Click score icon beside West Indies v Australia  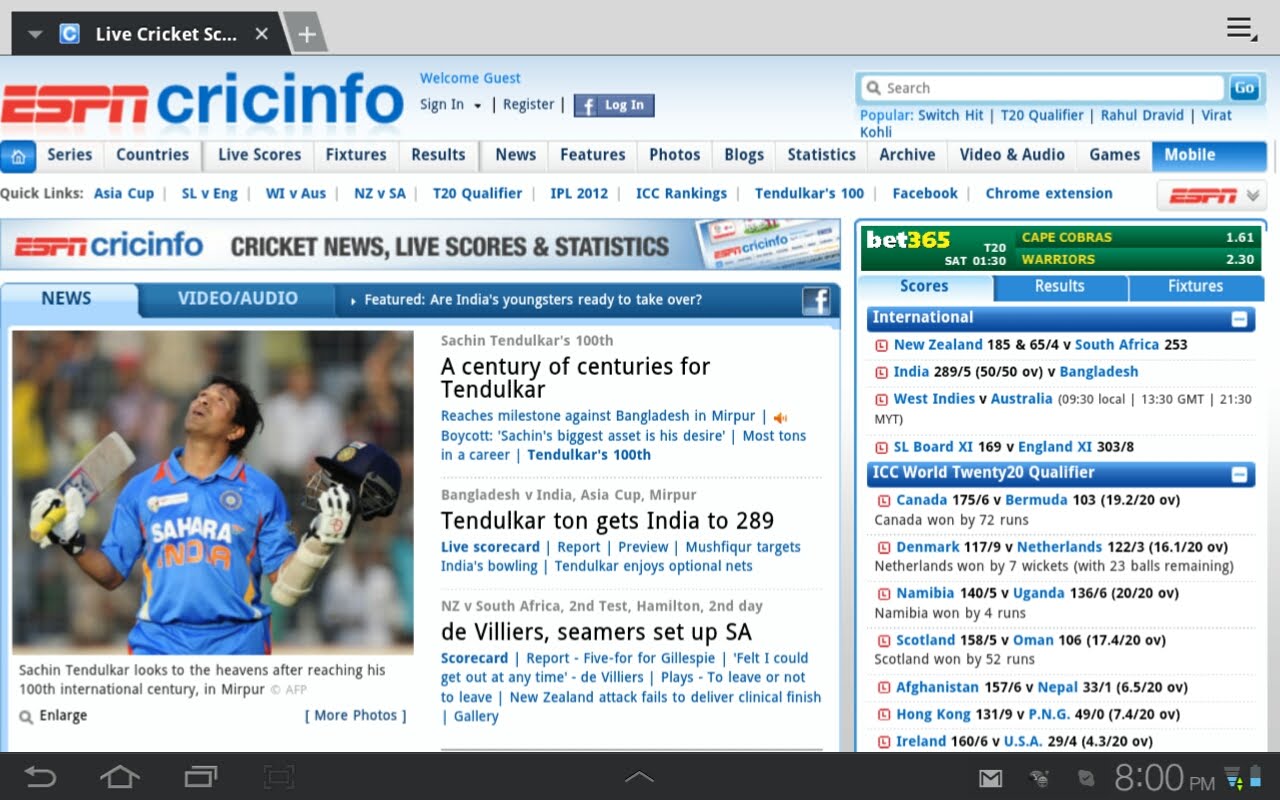coord(882,399)
